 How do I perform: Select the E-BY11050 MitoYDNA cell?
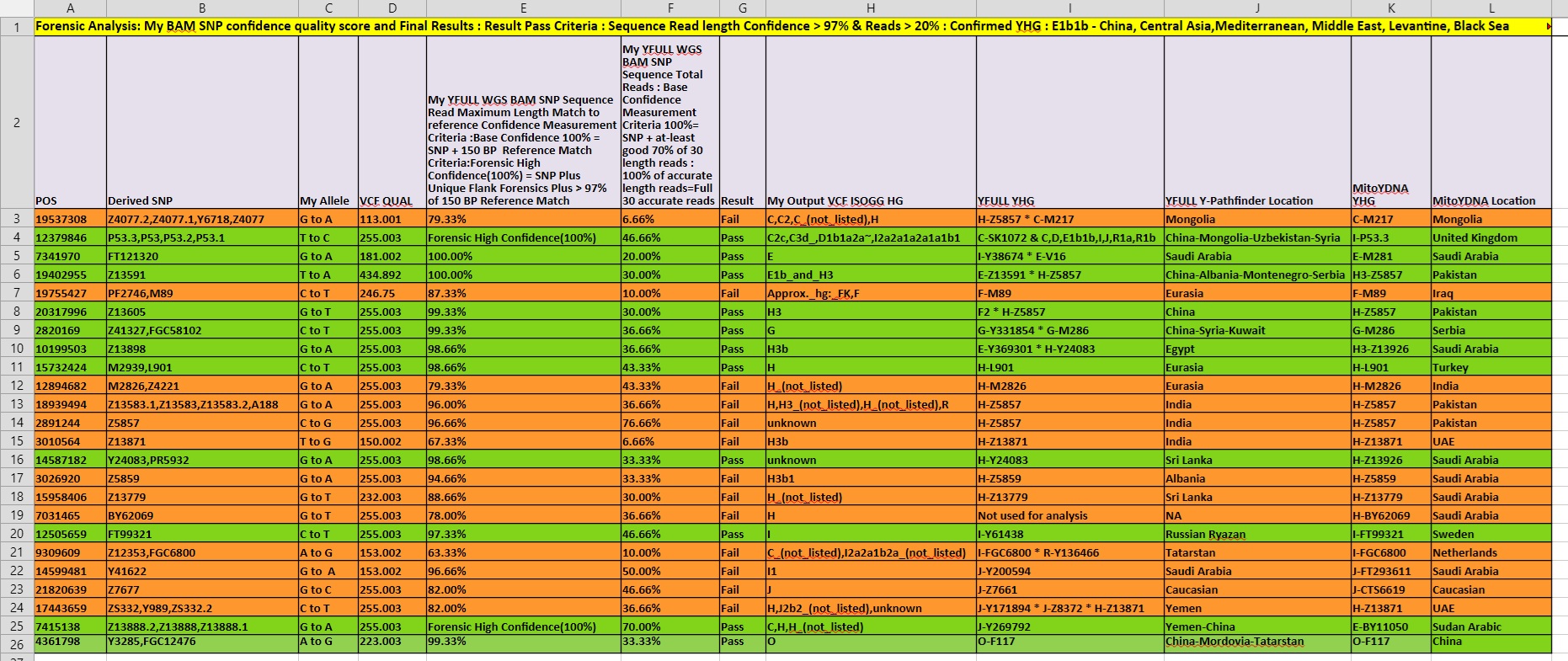1391,626
